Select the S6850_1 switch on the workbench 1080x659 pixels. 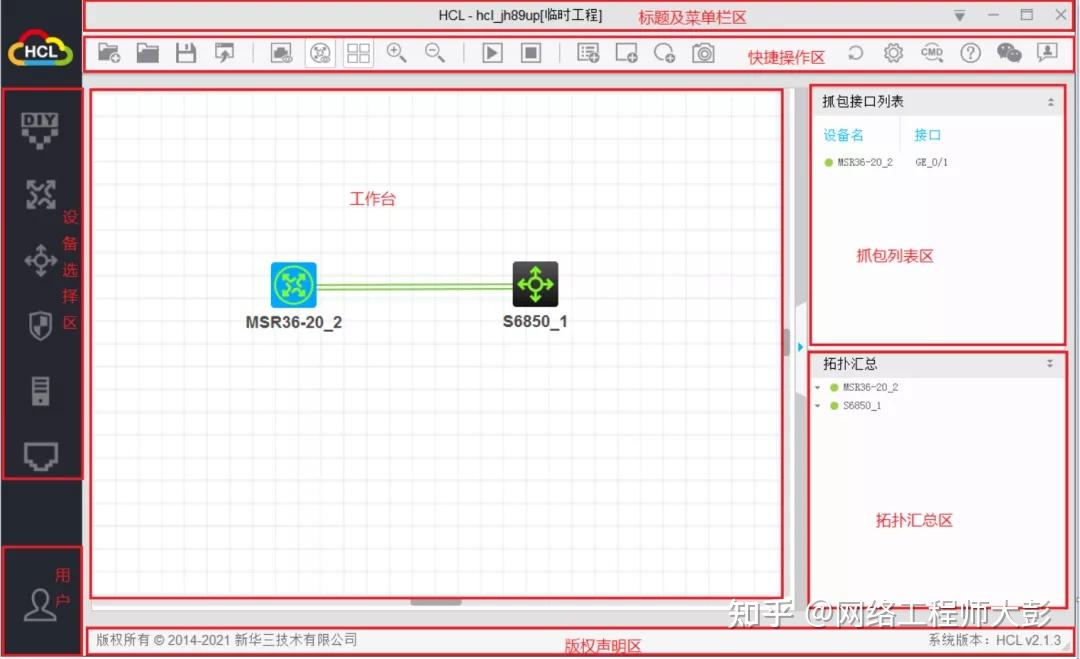(x=535, y=283)
